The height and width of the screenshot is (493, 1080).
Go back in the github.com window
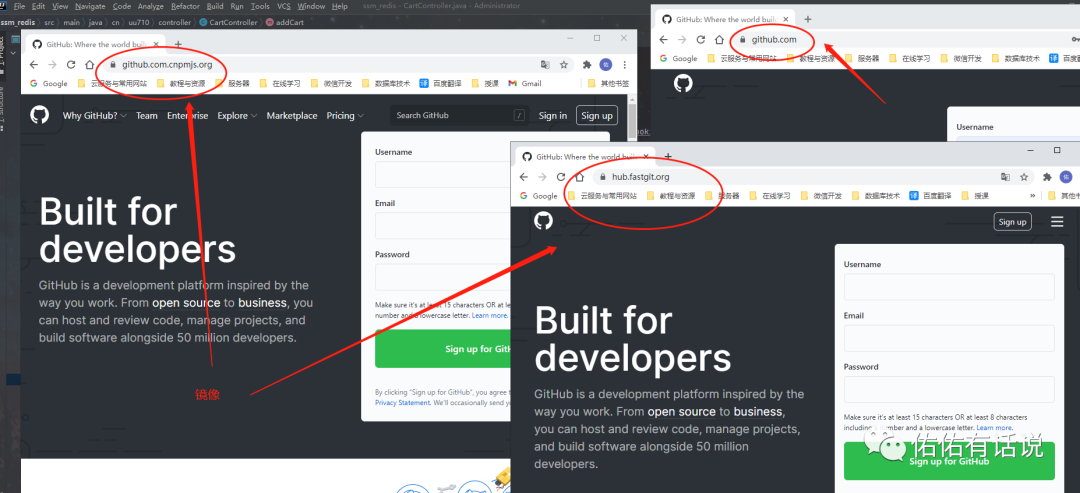pos(663,40)
